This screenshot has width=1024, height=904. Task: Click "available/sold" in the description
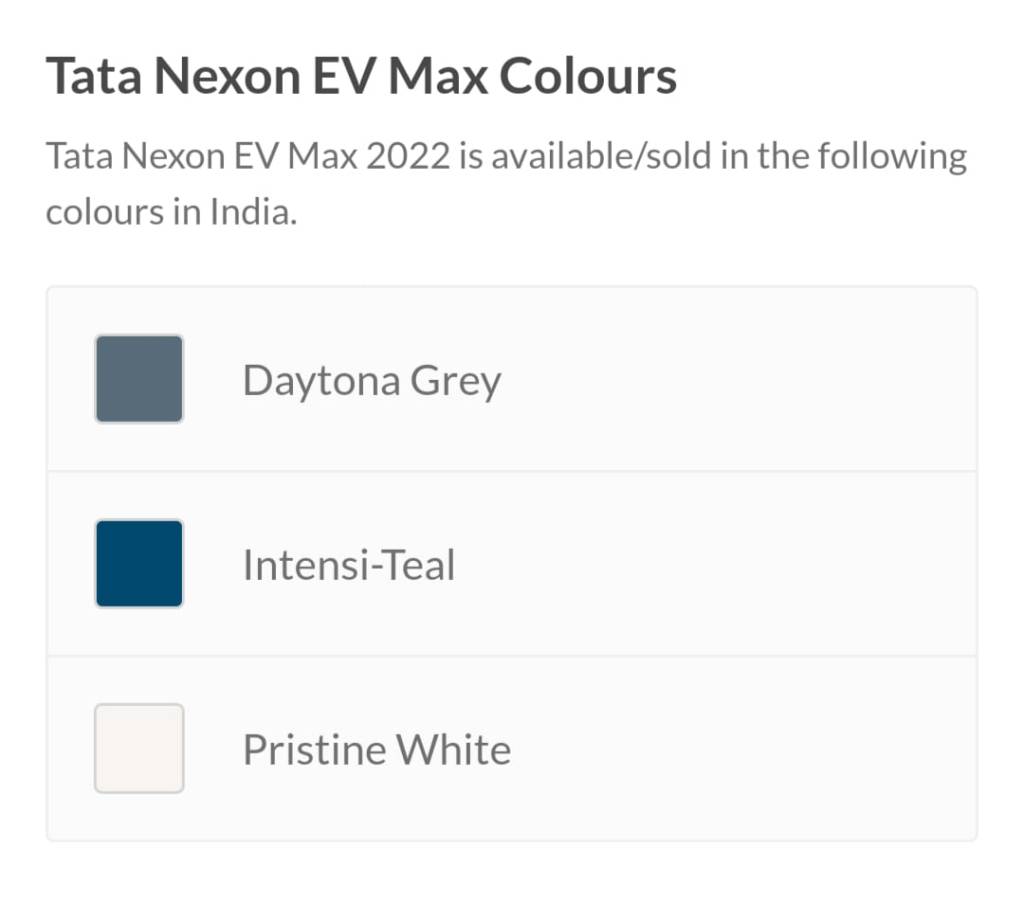click(x=594, y=157)
